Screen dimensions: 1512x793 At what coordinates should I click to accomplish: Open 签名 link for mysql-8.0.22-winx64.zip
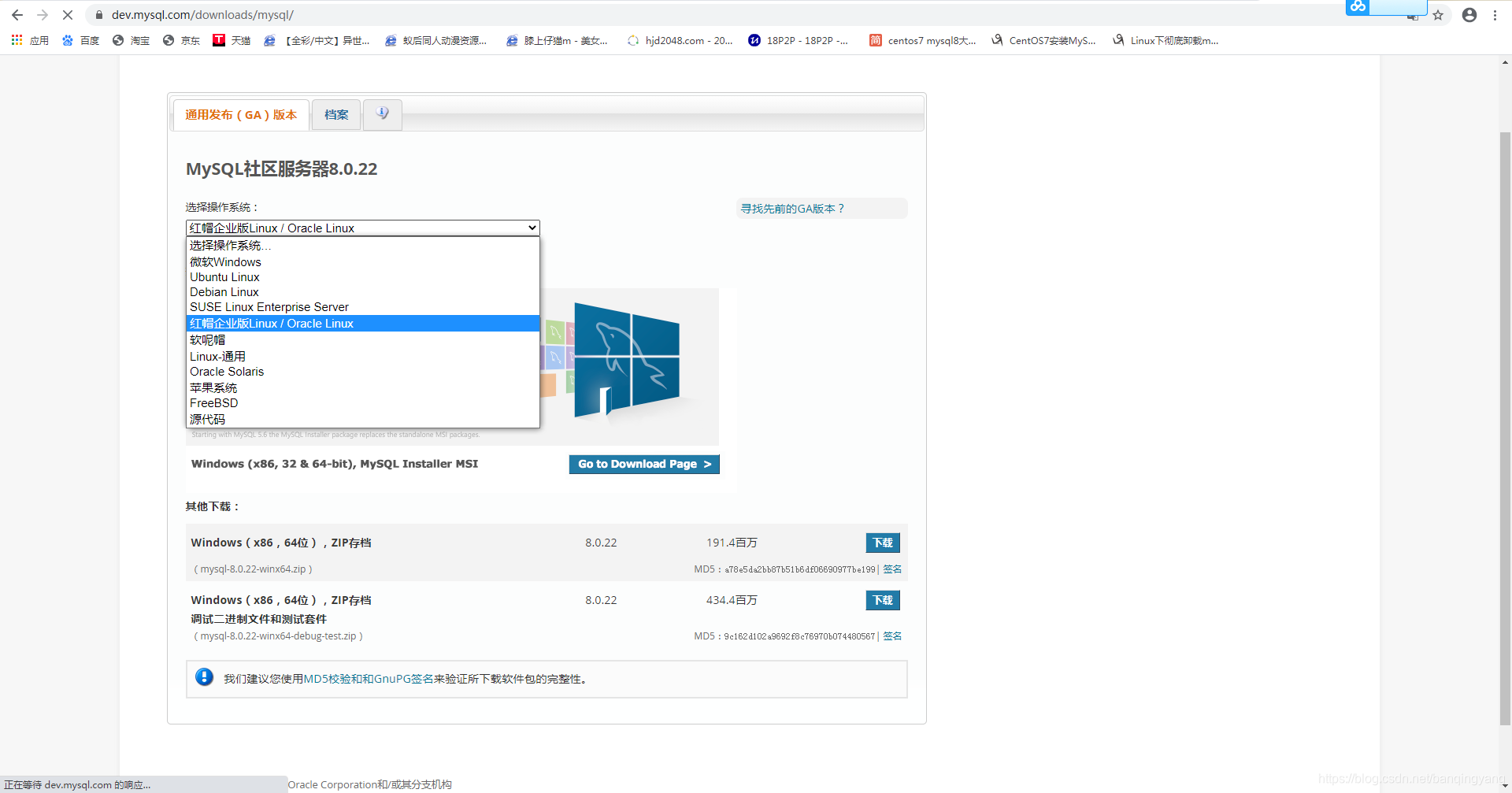[x=892, y=569]
